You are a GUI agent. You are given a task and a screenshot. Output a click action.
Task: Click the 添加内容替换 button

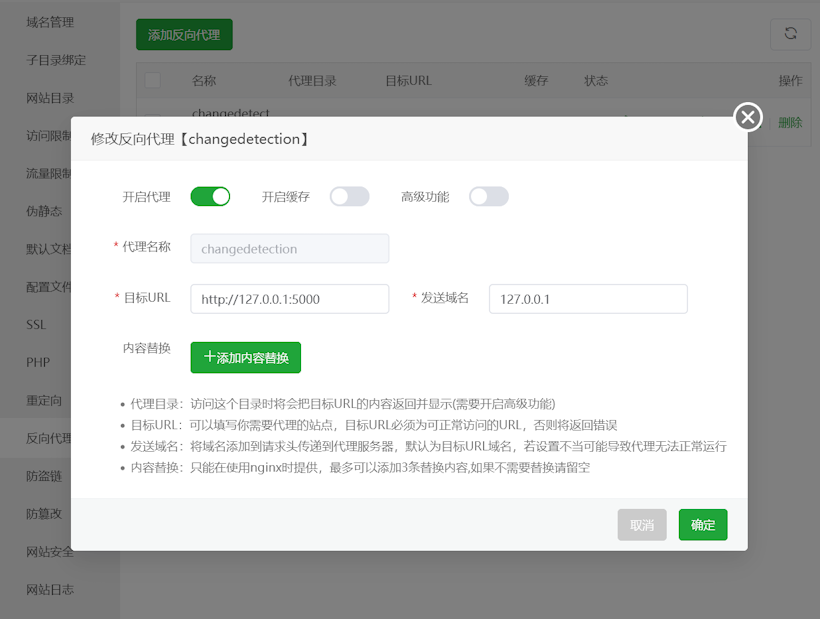pyautogui.click(x=245, y=356)
